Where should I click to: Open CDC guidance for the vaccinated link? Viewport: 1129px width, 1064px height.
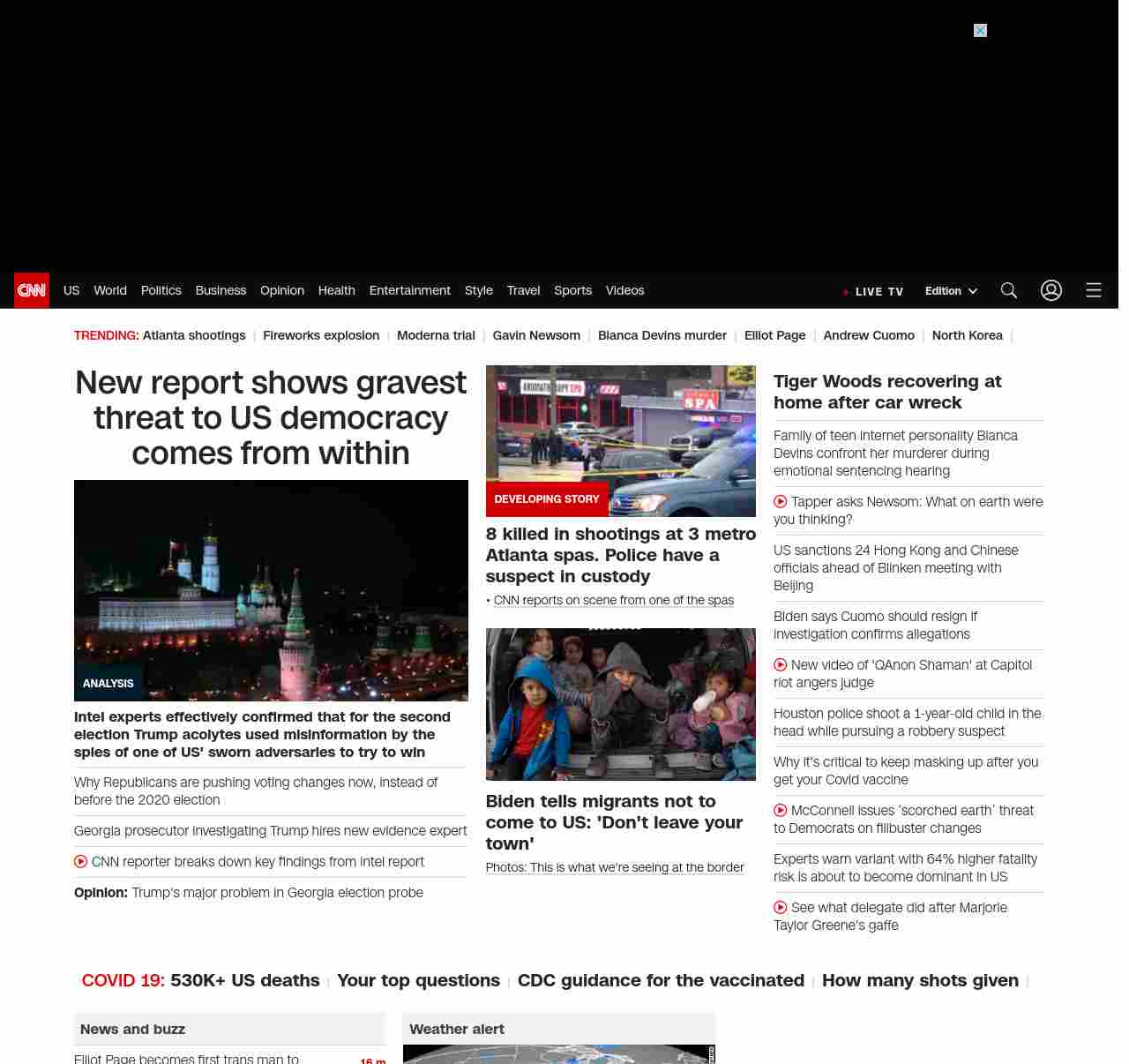click(x=661, y=980)
